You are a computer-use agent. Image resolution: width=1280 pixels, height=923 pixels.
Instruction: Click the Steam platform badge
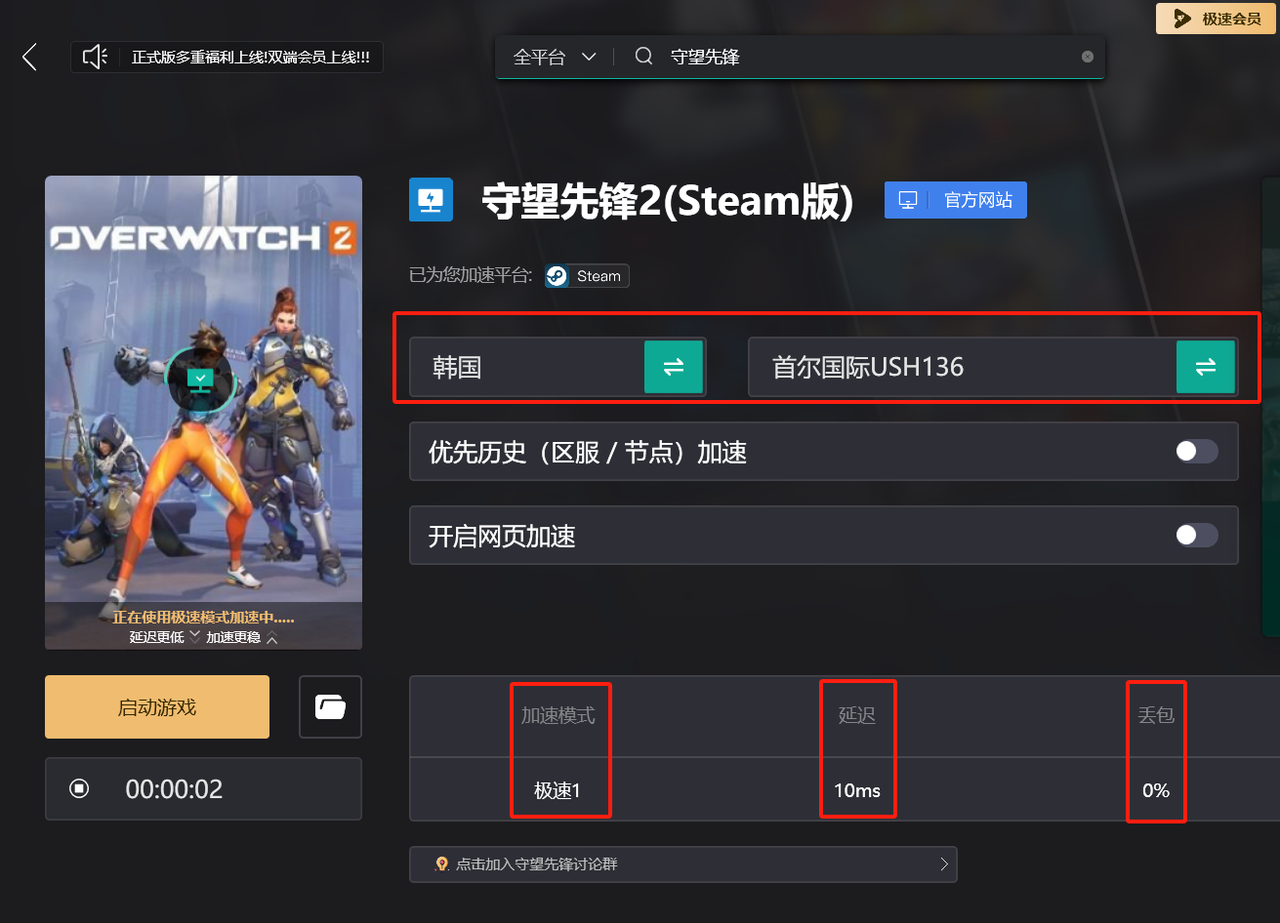click(587, 276)
